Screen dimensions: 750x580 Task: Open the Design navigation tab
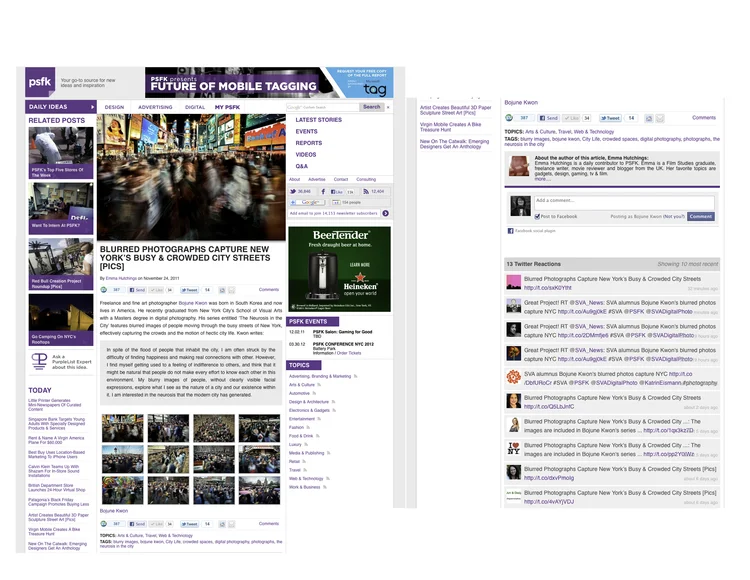114,107
